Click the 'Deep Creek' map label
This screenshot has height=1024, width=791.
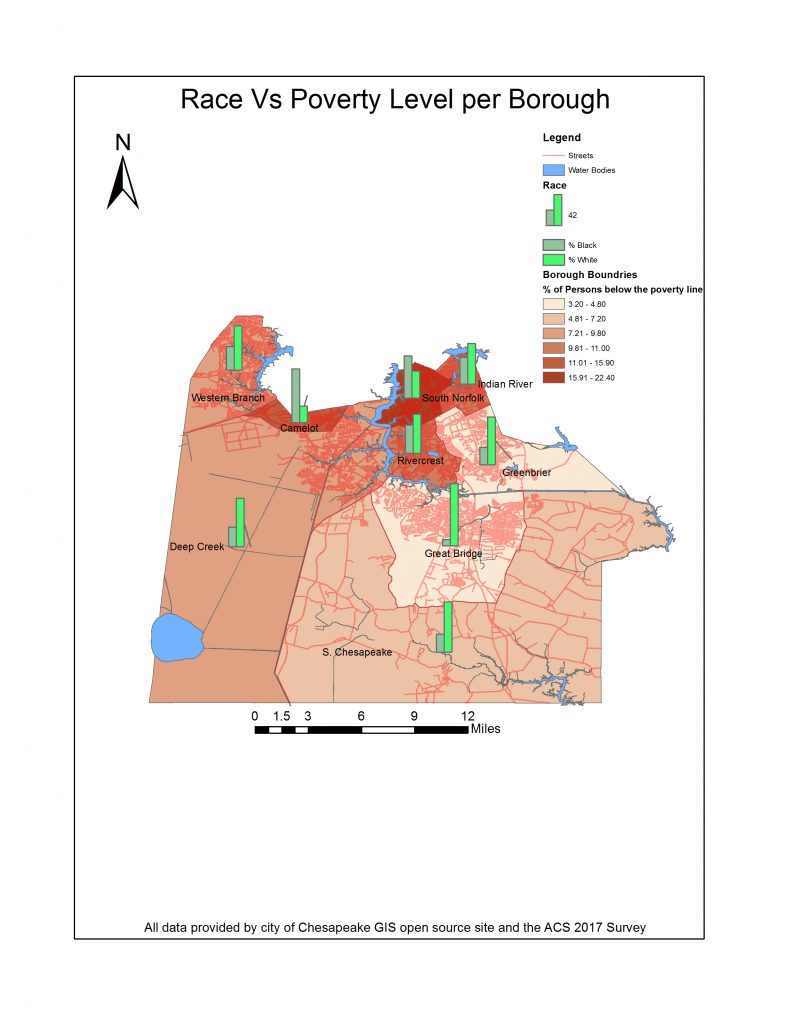197,547
